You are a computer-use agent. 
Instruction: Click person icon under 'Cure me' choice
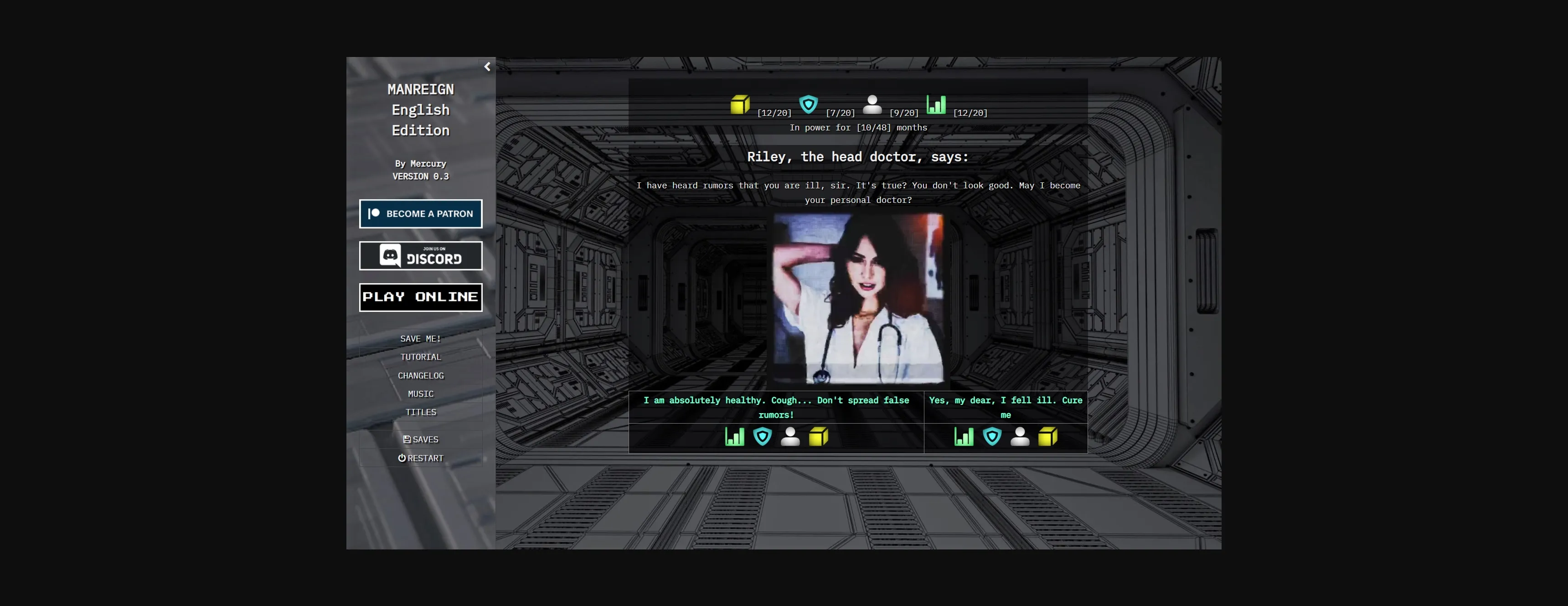(1020, 437)
